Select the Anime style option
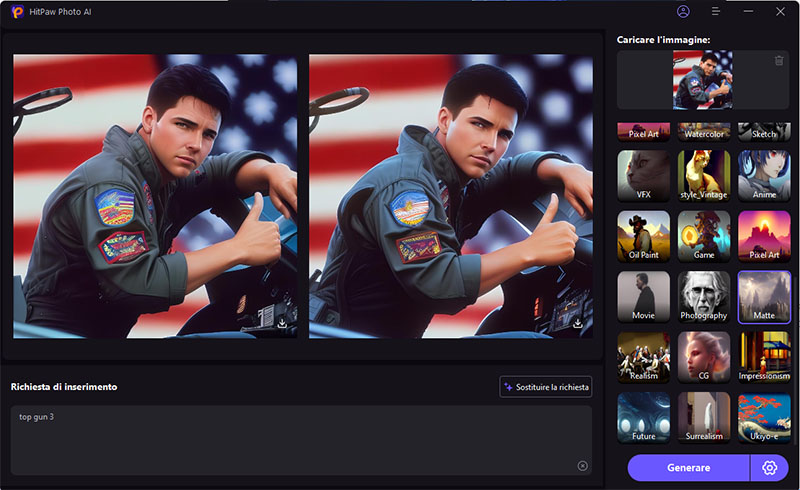800x490 pixels. tap(764, 175)
